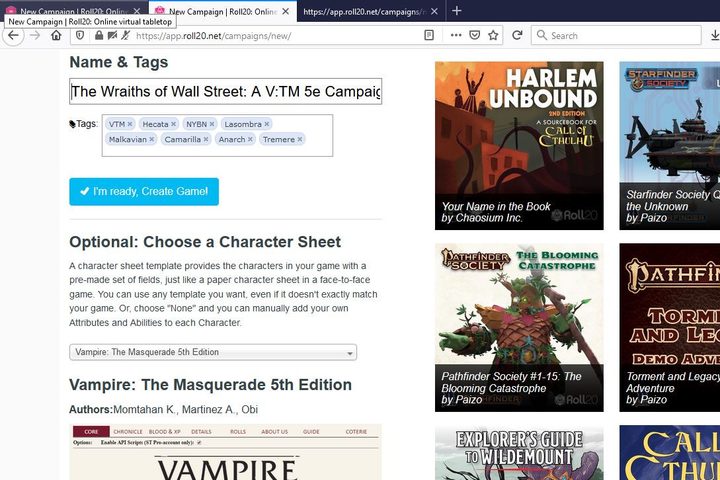720x480 pixels.
Task: Click the campaign name input field
Action: point(225,91)
